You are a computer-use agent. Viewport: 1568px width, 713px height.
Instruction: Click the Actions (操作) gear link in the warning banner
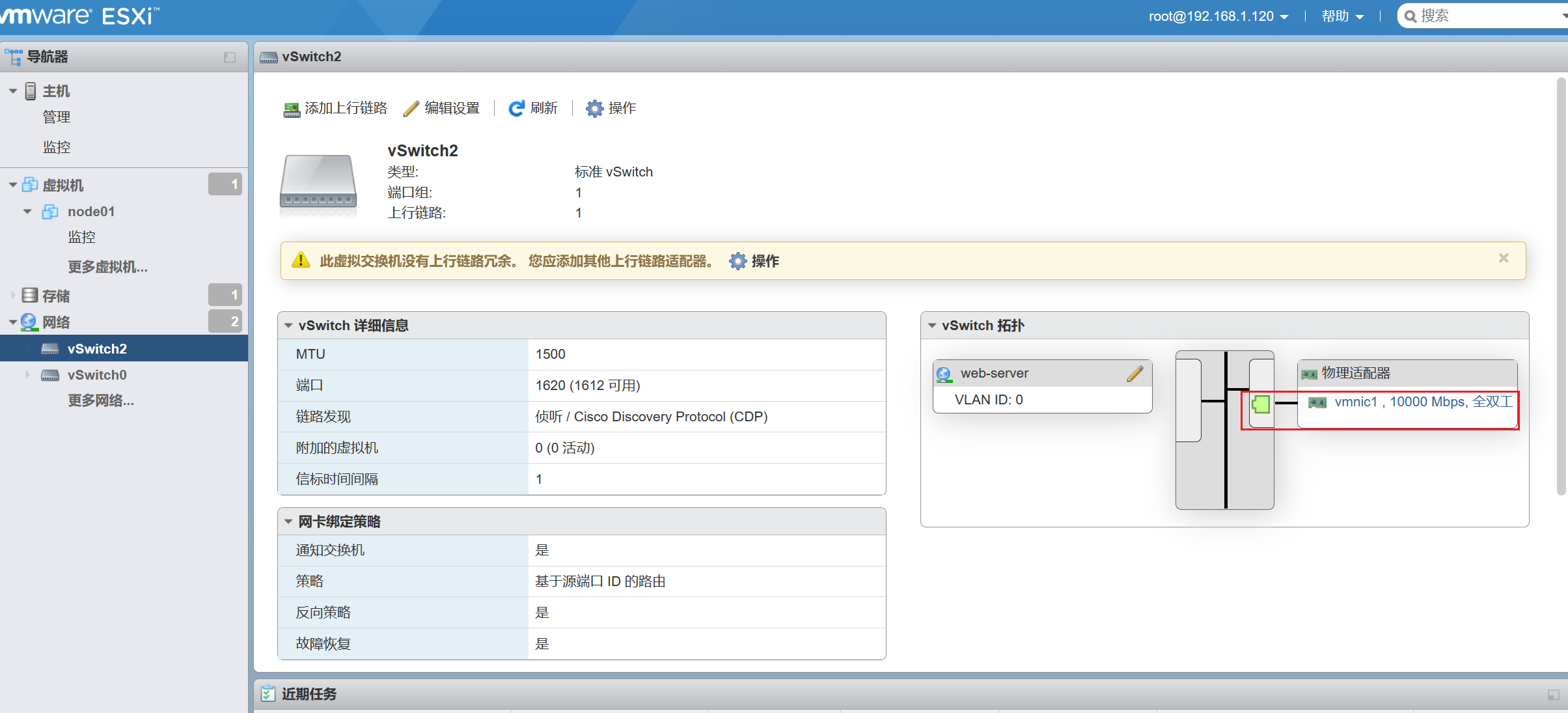(754, 261)
